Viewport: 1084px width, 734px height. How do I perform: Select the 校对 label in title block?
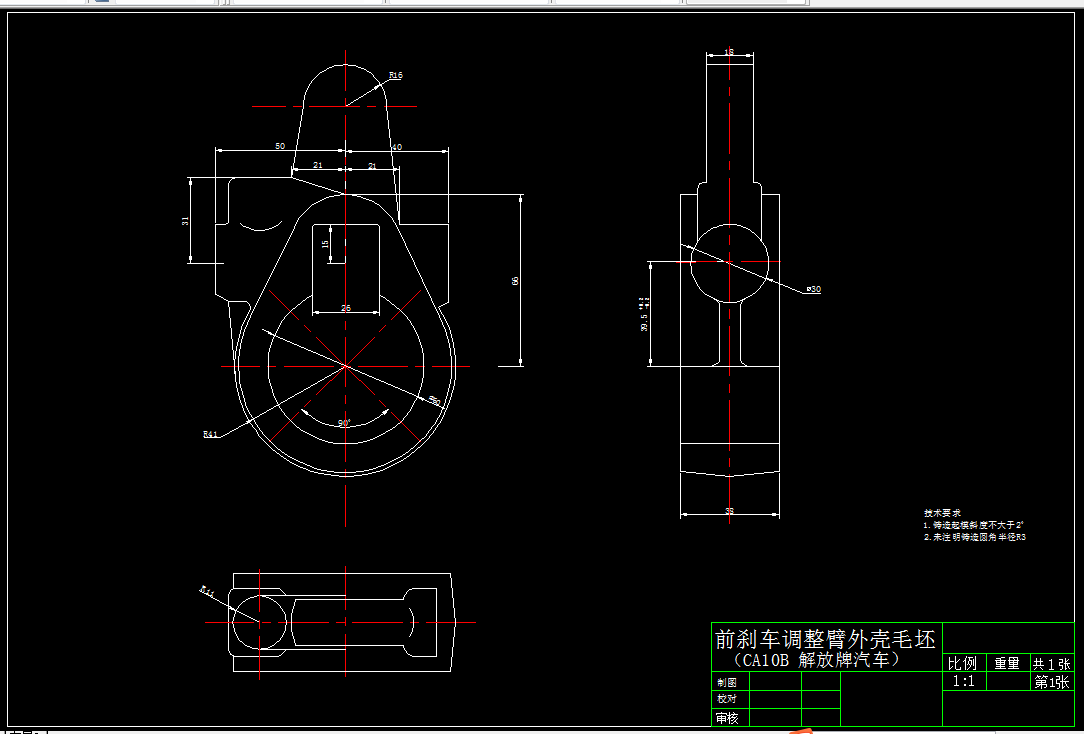727,699
